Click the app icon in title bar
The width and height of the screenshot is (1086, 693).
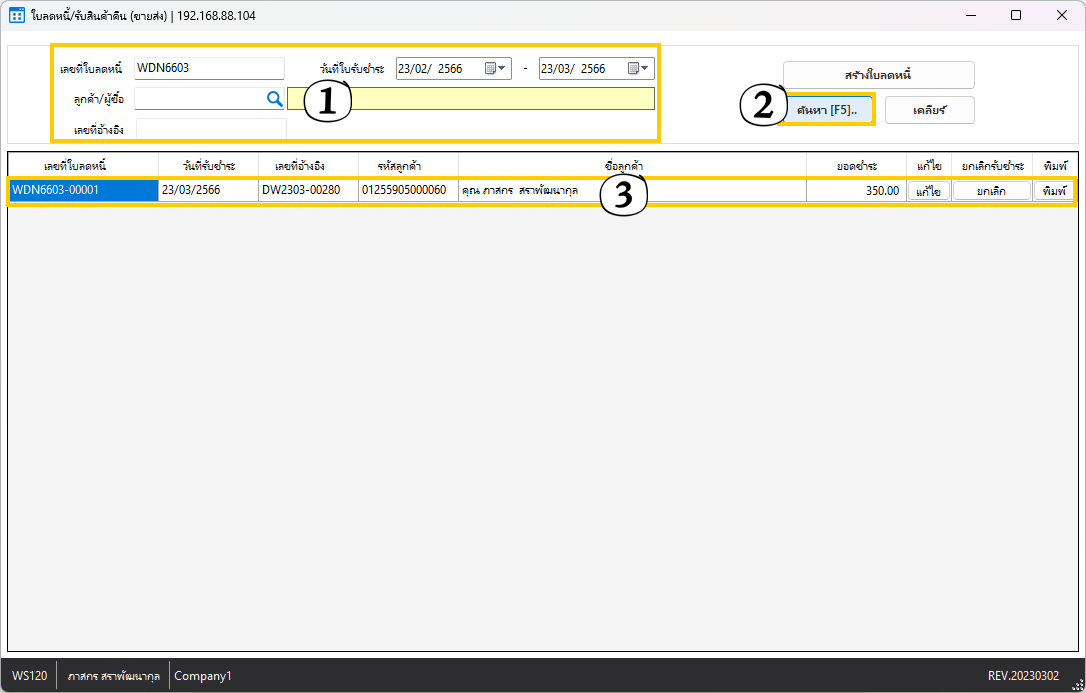click(x=17, y=15)
